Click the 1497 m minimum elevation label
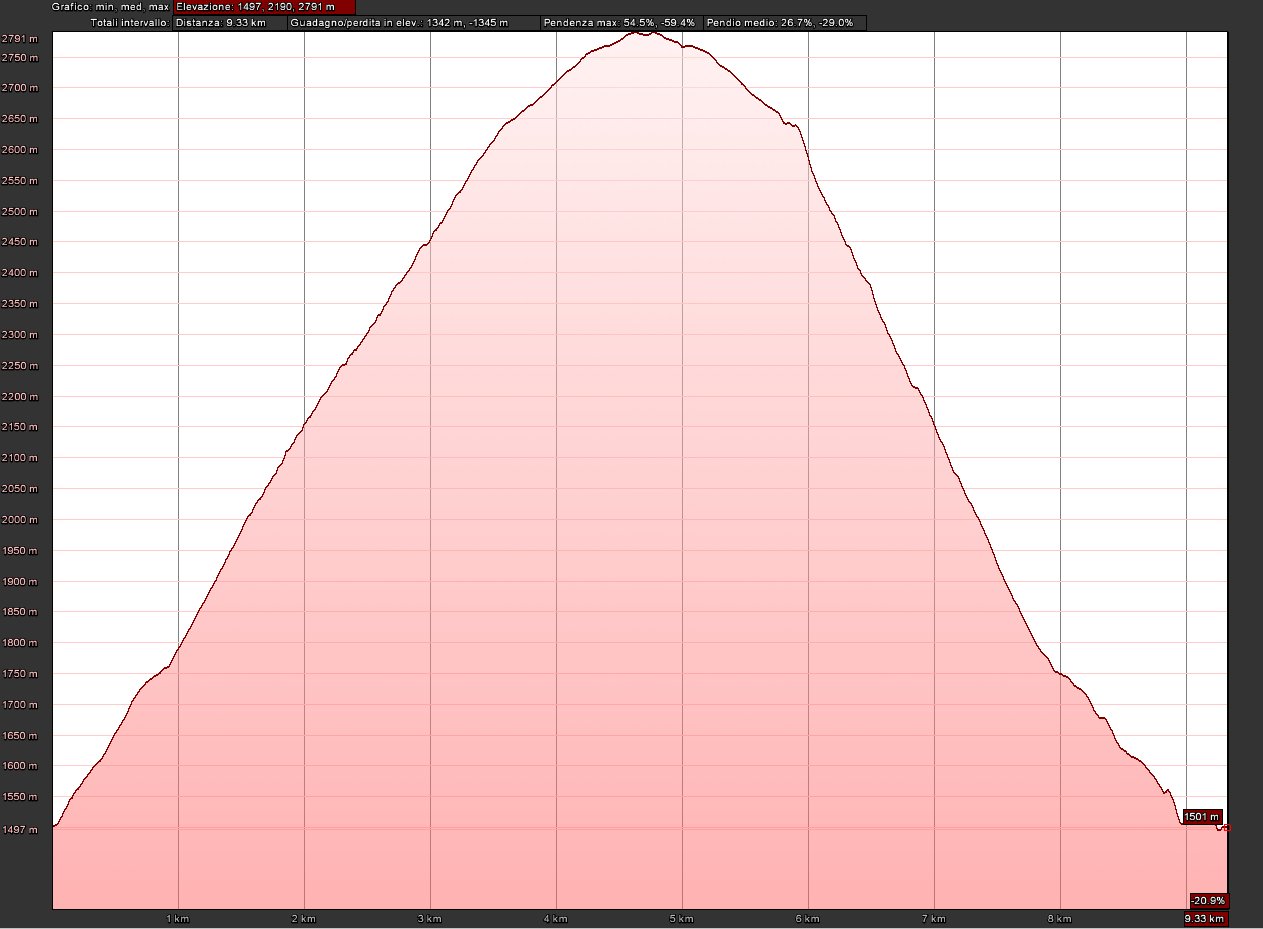1263x929 pixels. click(20, 828)
